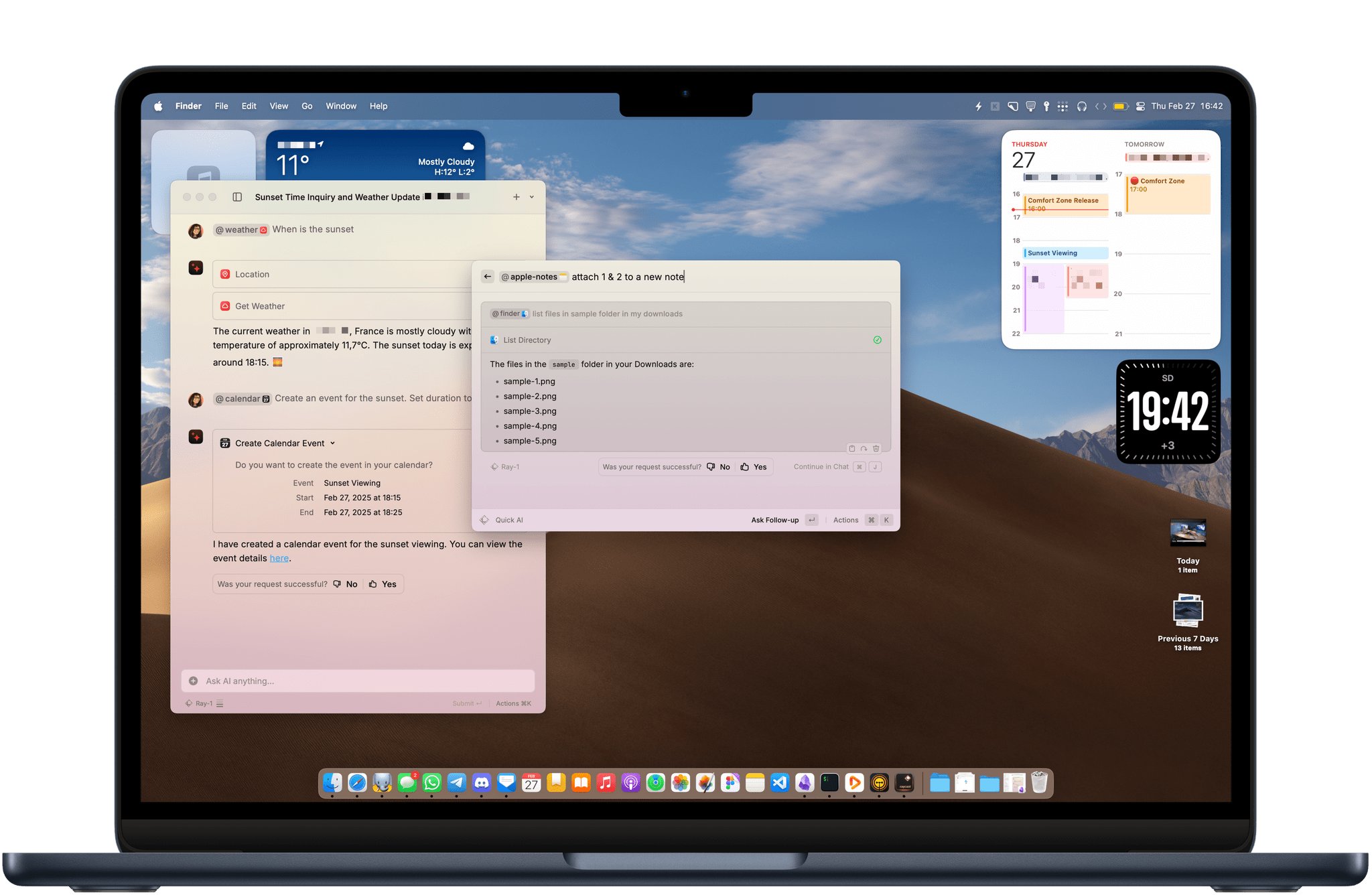Open the Edit menu
1372x895 pixels.
(x=249, y=106)
